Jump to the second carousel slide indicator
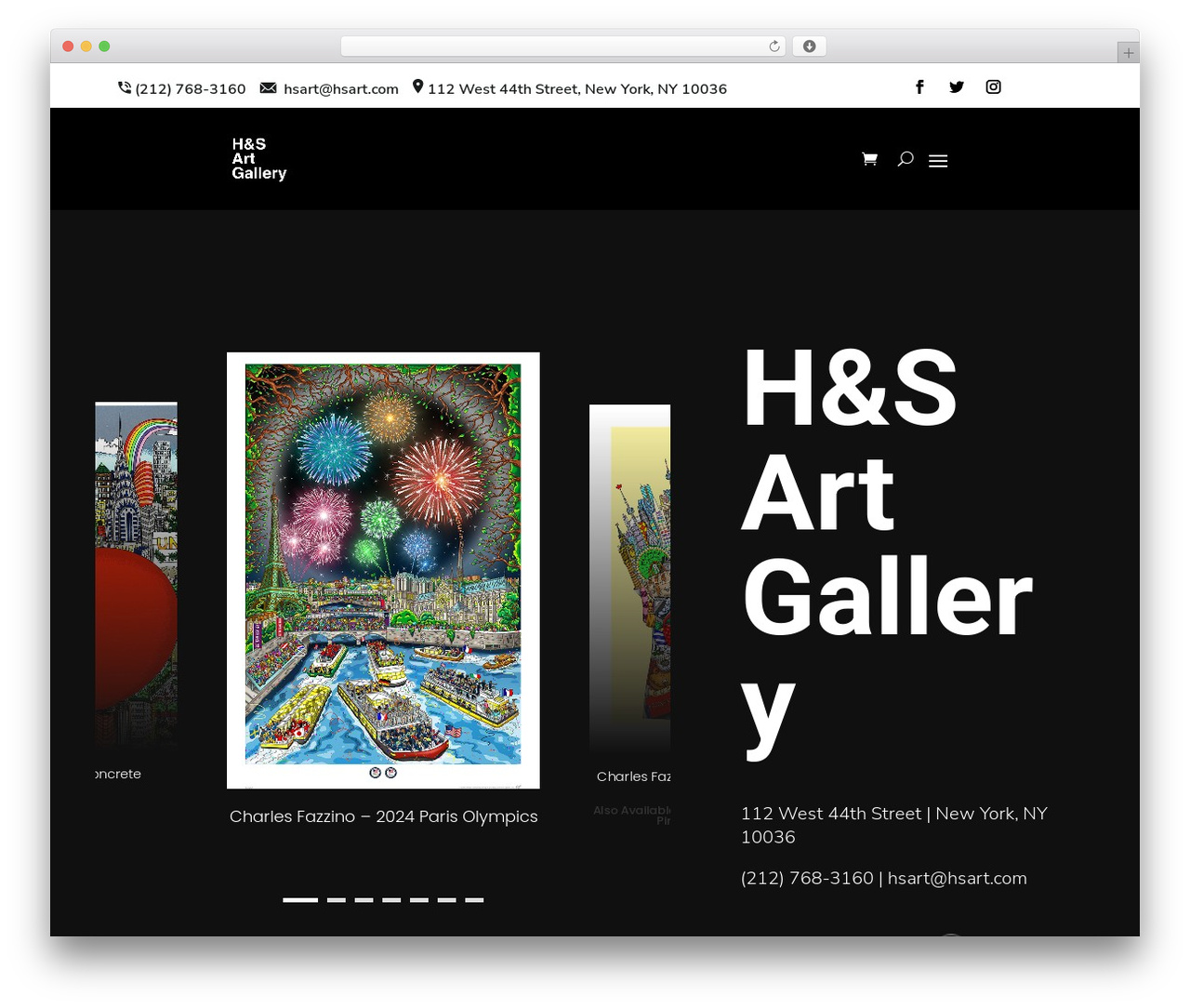The image size is (1190, 1008). point(337,900)
